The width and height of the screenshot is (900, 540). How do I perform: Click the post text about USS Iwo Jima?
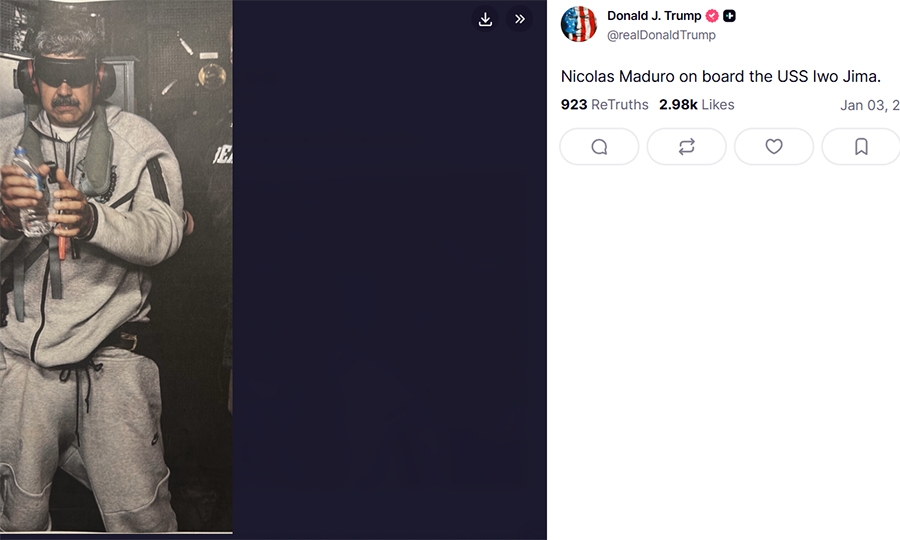pos(720,76)
